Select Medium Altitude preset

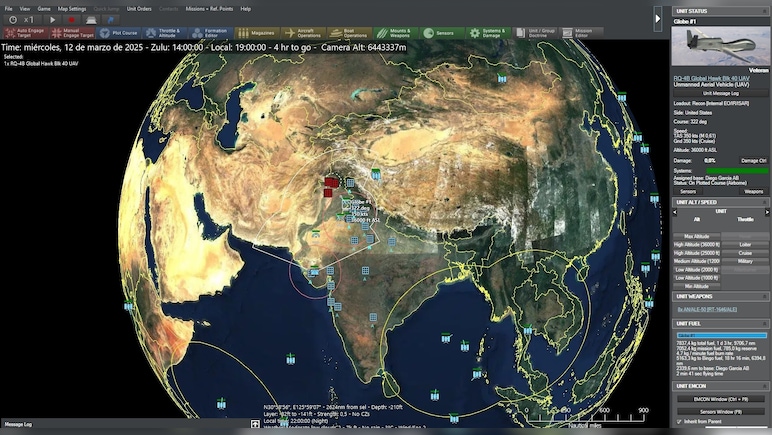tap(697, 261)
